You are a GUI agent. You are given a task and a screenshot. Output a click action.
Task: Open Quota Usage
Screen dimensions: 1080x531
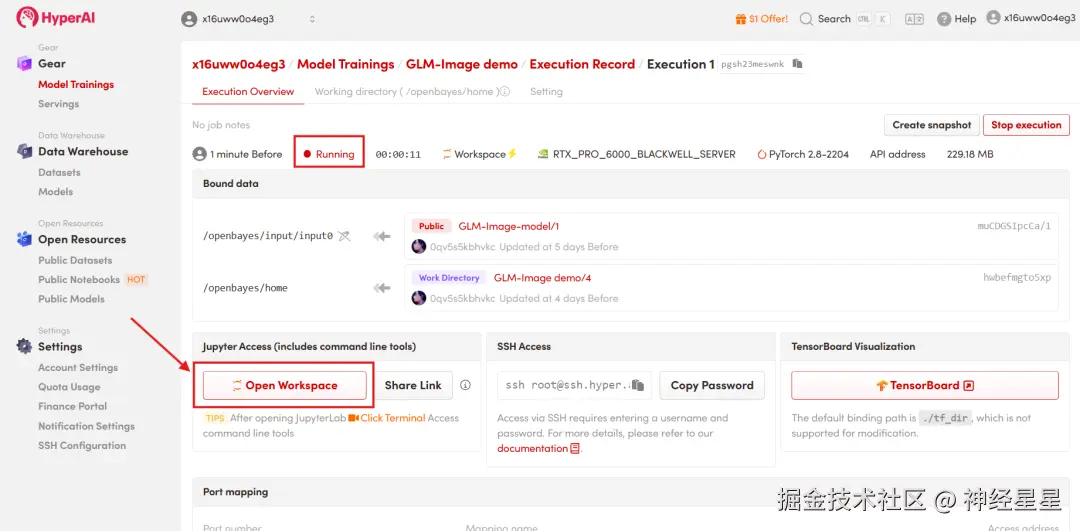69,387
